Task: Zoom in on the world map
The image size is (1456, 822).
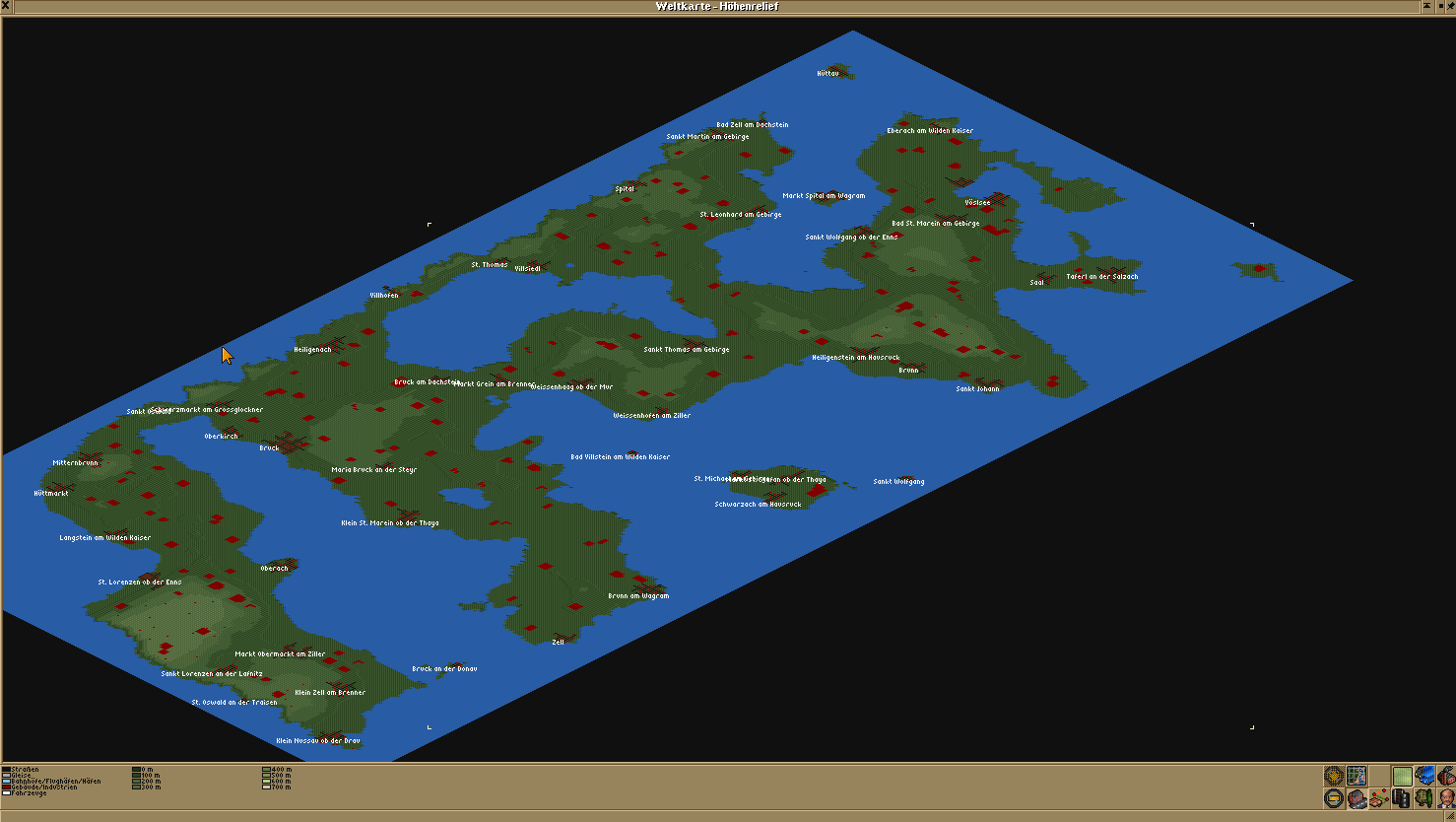Action: pyautogui.click(x=1335, y=776)
